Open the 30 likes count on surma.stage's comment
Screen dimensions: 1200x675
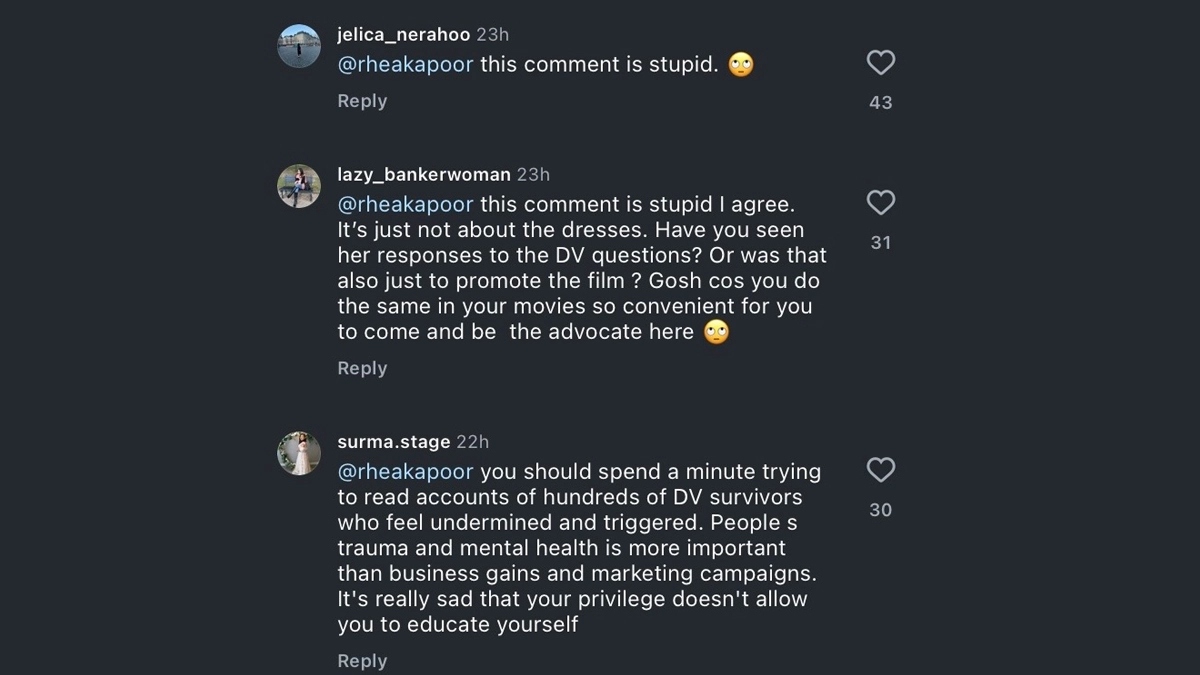tap(880, 510)
